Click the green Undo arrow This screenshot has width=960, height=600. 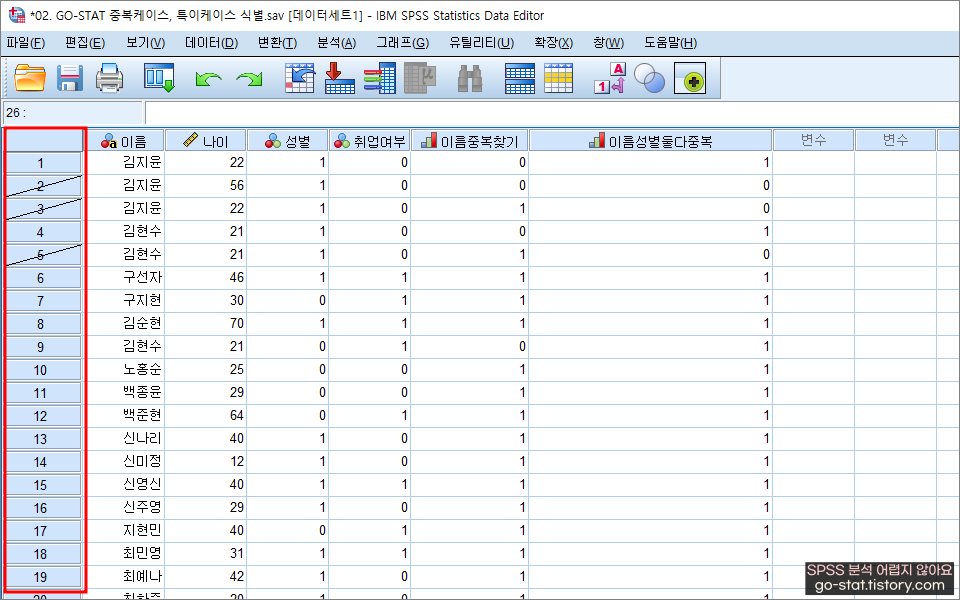click(208, 79)
